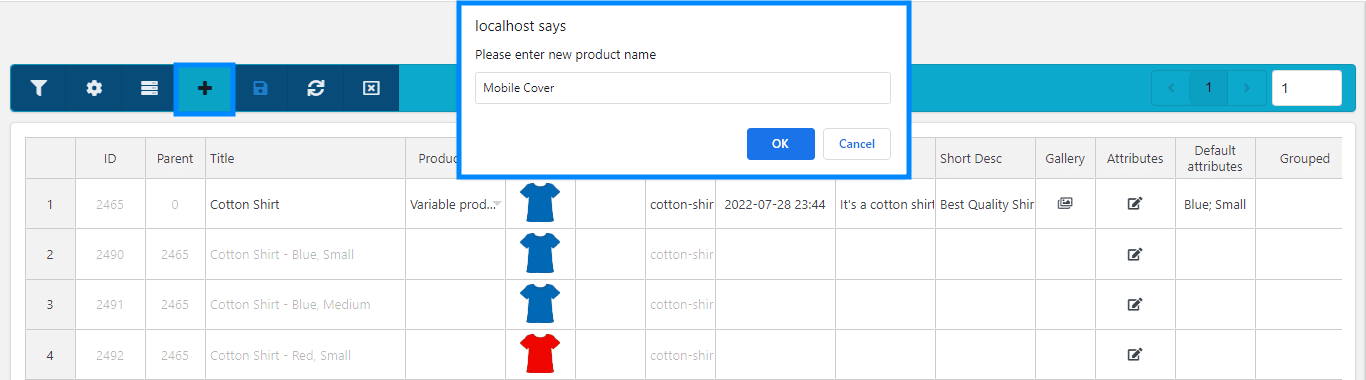Edit attributes of the Cotton Shirt row
The height and width of the screenshot is (380, 1366).
(x=1135, y=204)
